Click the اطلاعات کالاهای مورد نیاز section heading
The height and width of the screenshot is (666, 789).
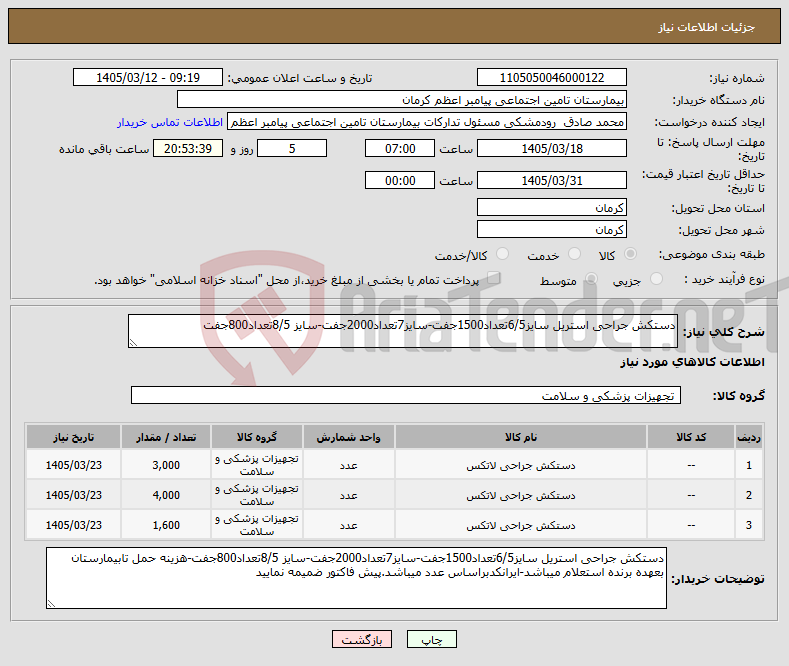(692, 362)
